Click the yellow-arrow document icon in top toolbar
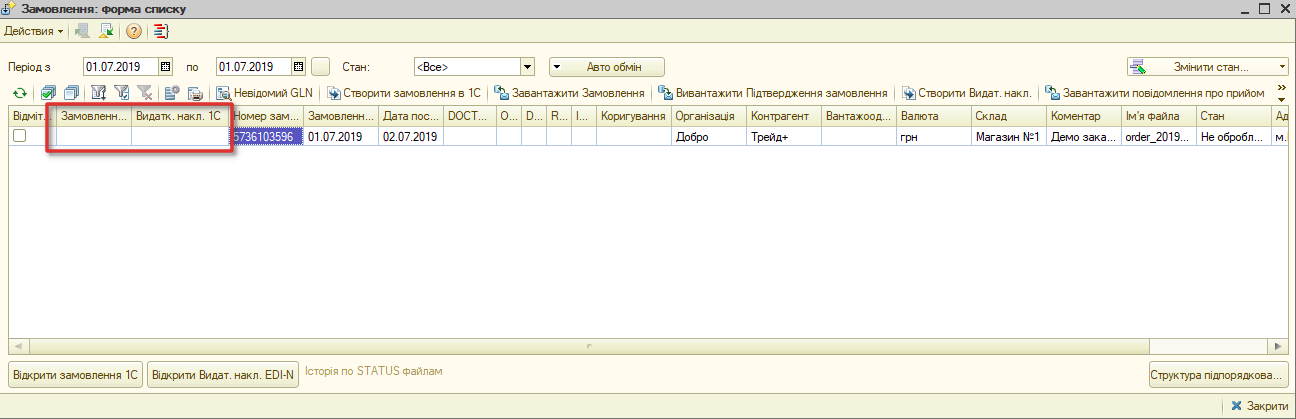 coord(105,31)
